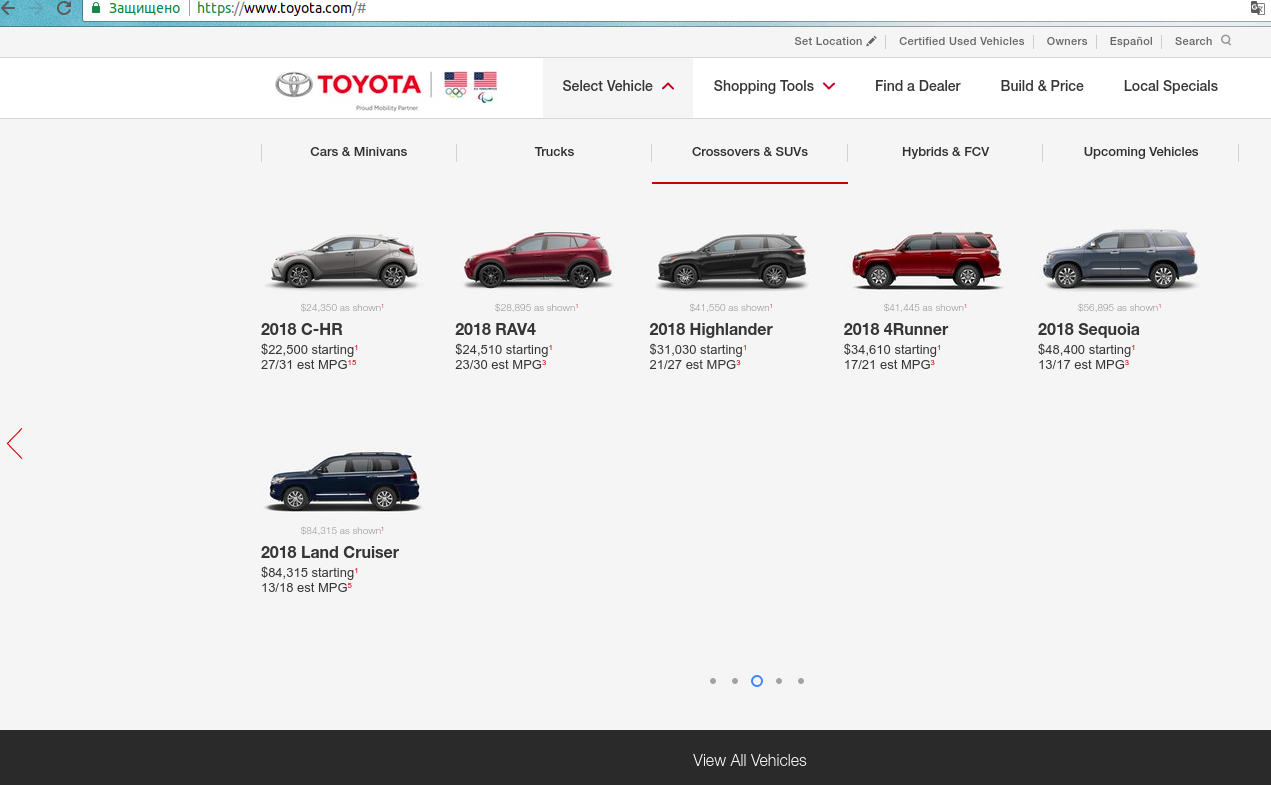1271x785 pixels.
Task: Click the Toyota logo
Action: click(348, 85)
